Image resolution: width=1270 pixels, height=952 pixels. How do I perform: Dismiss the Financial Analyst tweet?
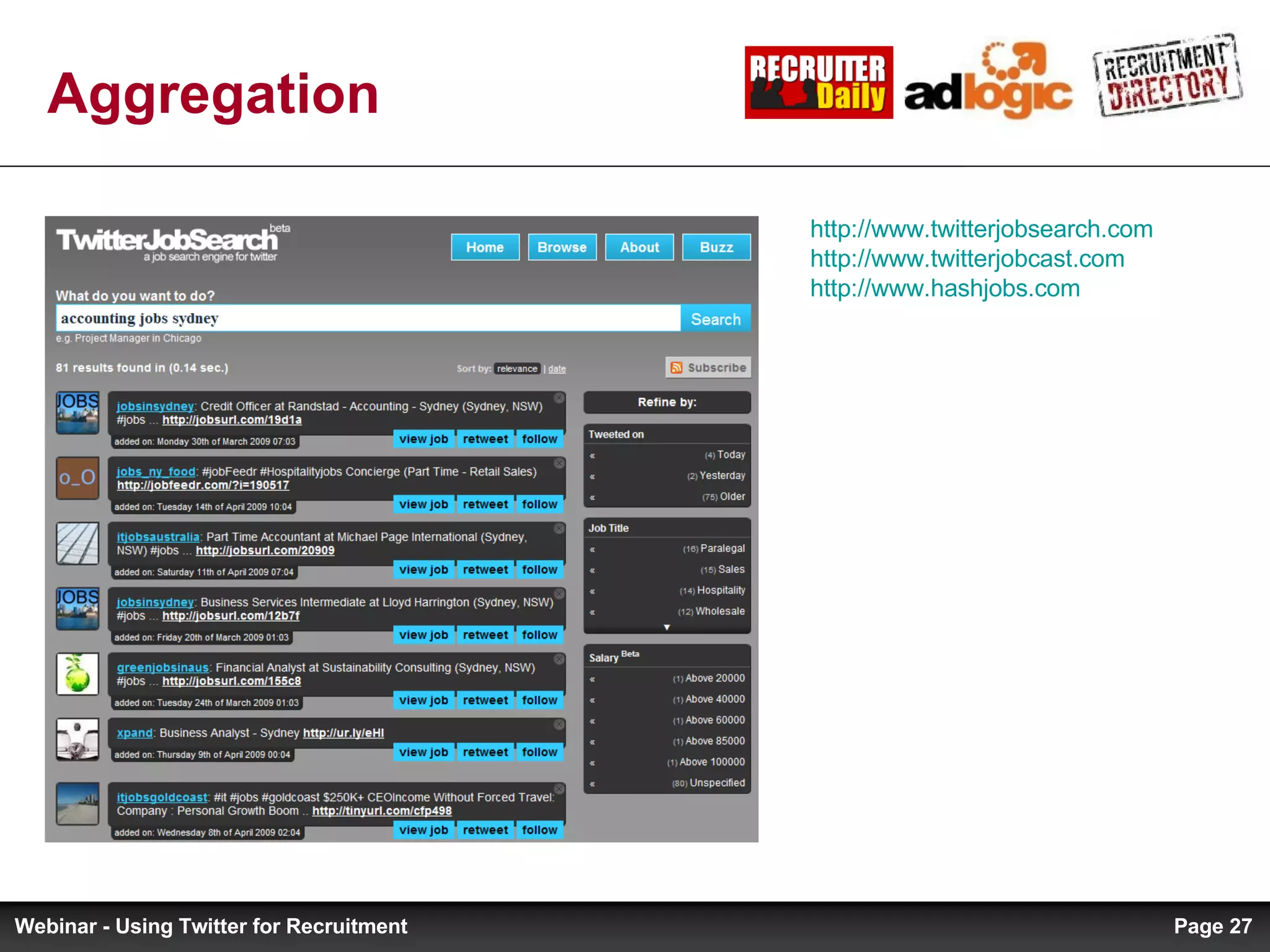pyautogui.click(x=559, y=659)
